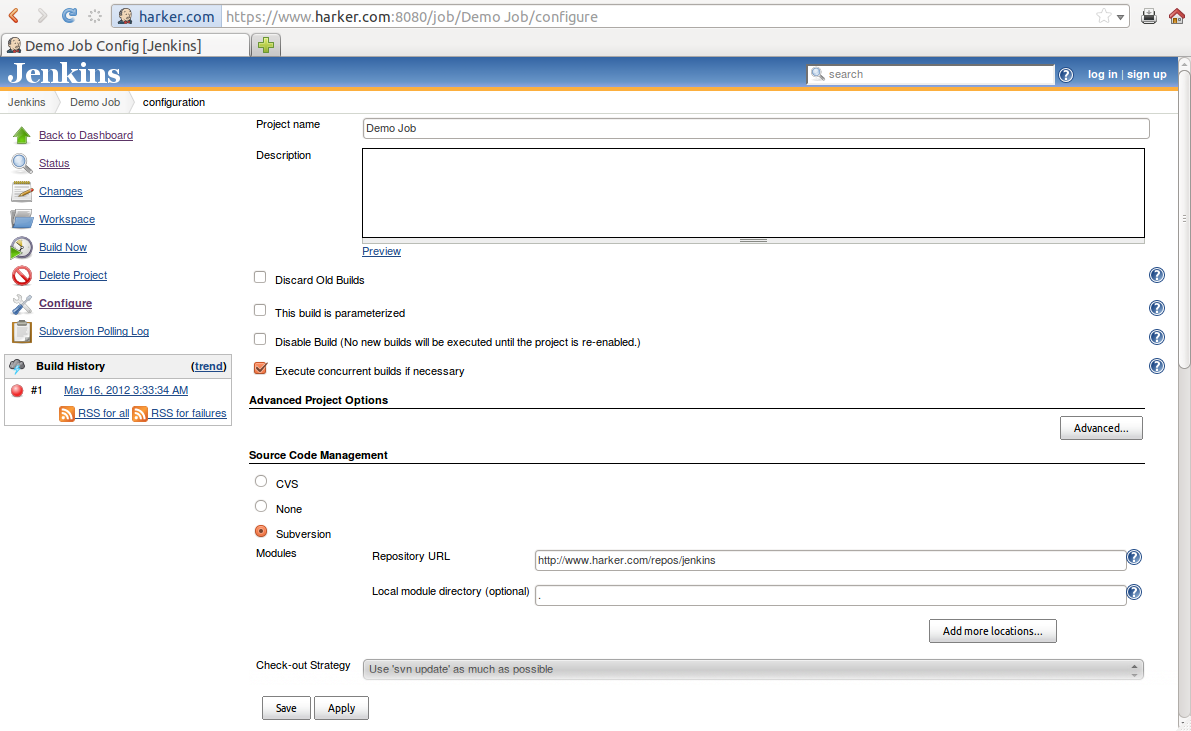Viewport: 1191px width, 731px height.
Task: Click the sign up link
Action: tap(1147, 74)
